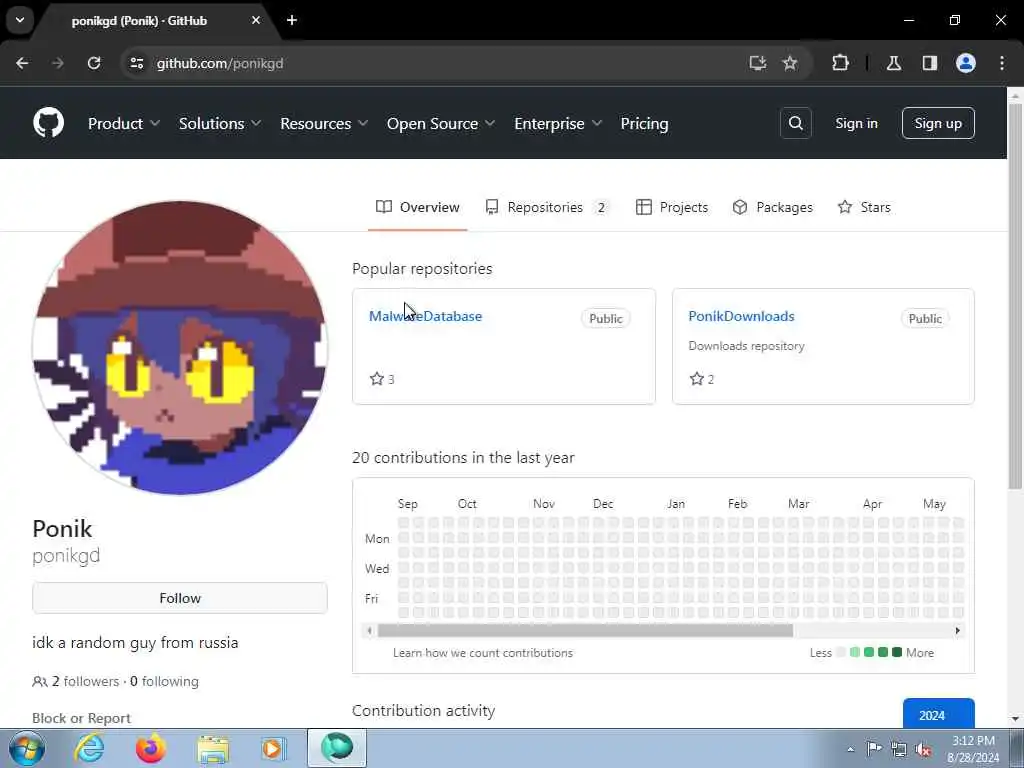1024x768 pixels.
Task: Go back with browser back arrow
Action: (22, 63)
